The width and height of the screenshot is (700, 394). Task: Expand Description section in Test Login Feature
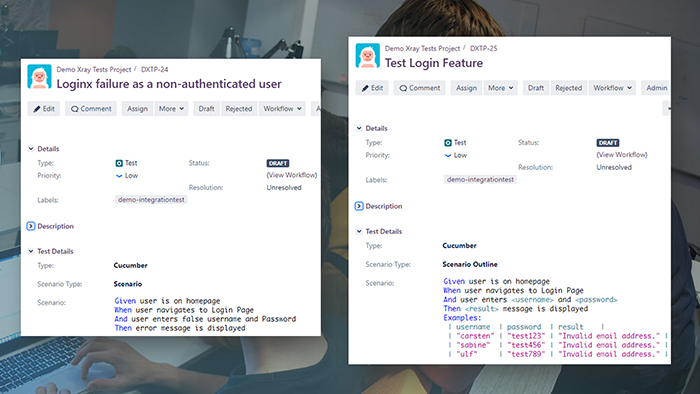coord(359,206)
